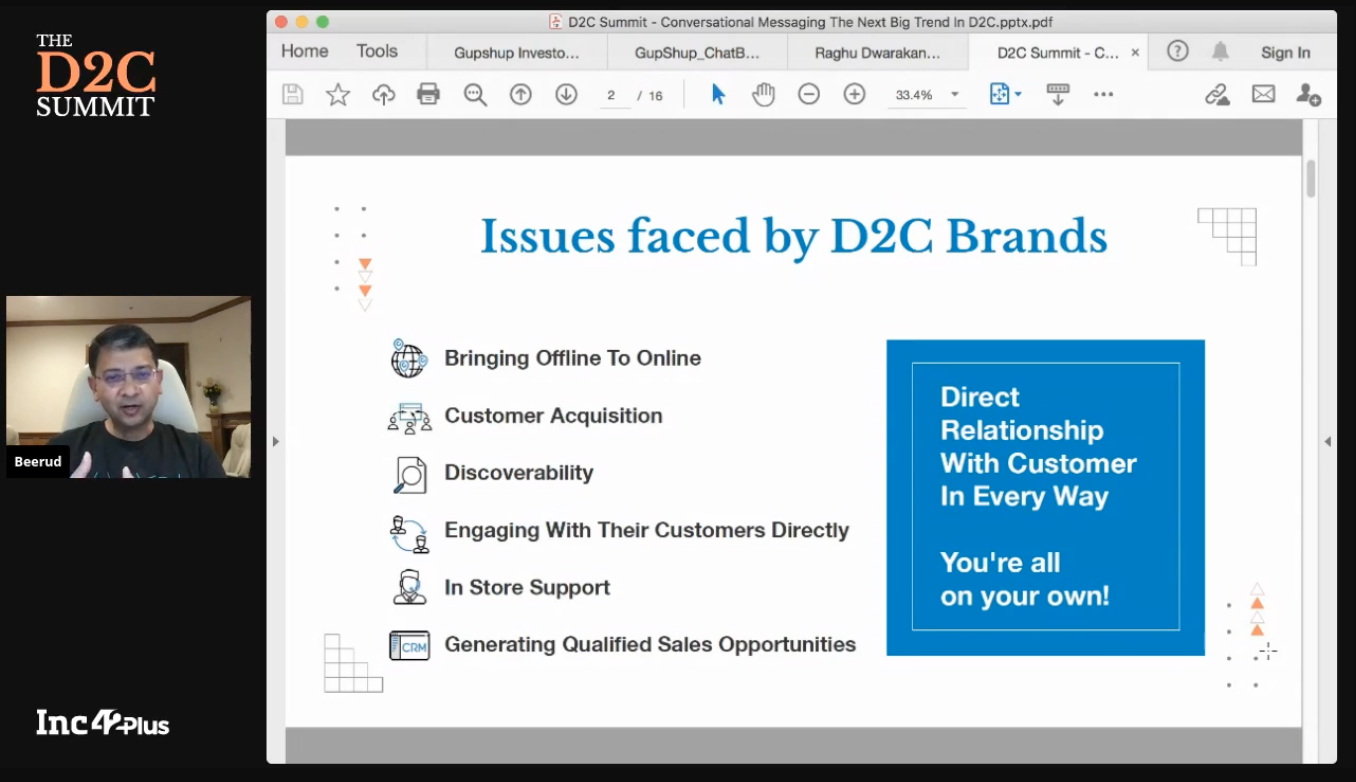Click the upload to cloud icon
This screenshot has width=1356, height=782.
point(383,94)
